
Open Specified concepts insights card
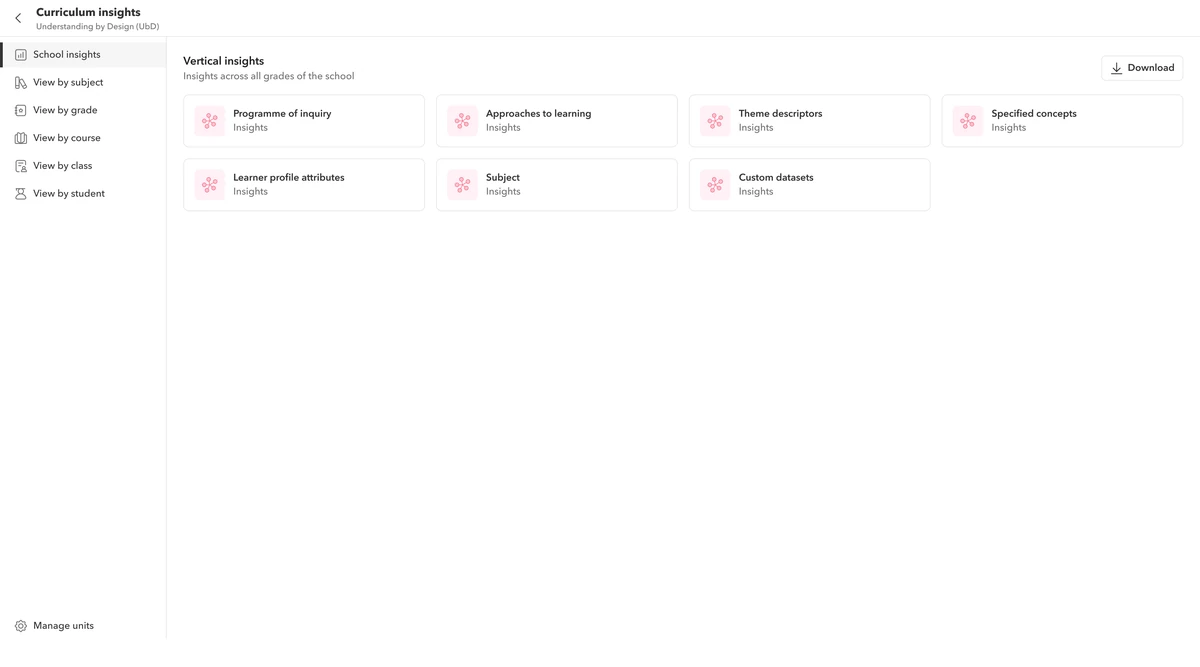point(1062,121)
